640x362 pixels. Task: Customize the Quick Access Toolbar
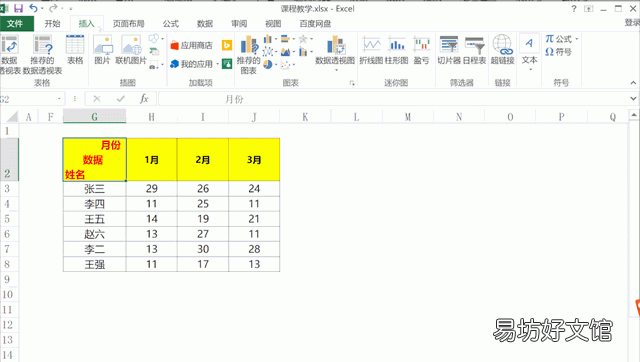click(x=71, y=9)
